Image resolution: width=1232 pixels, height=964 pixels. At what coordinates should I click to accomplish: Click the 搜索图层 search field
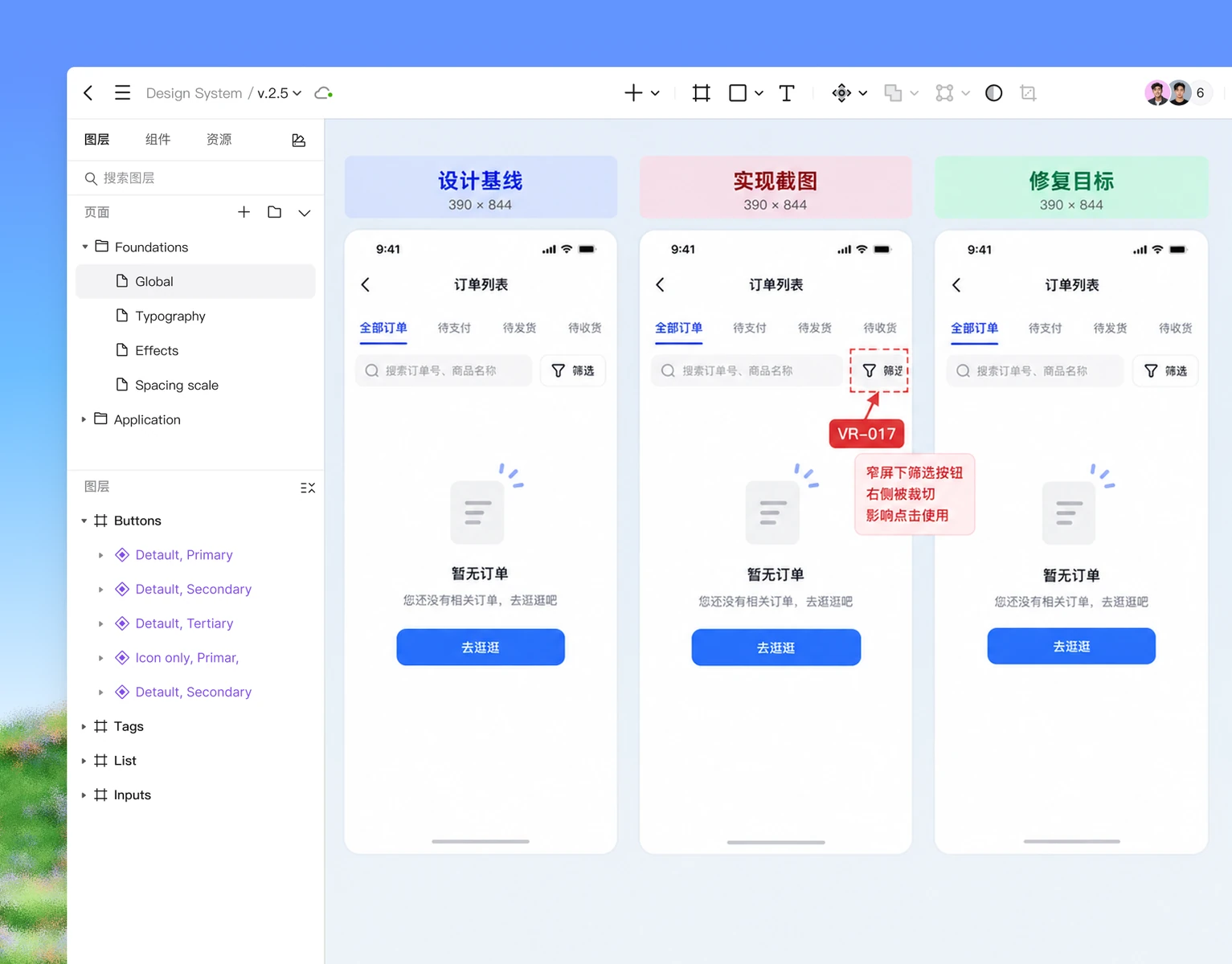[195, 178]
